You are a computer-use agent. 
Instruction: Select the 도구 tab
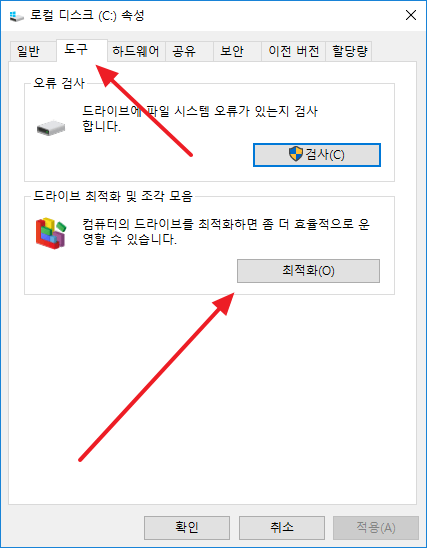(82, 50)
